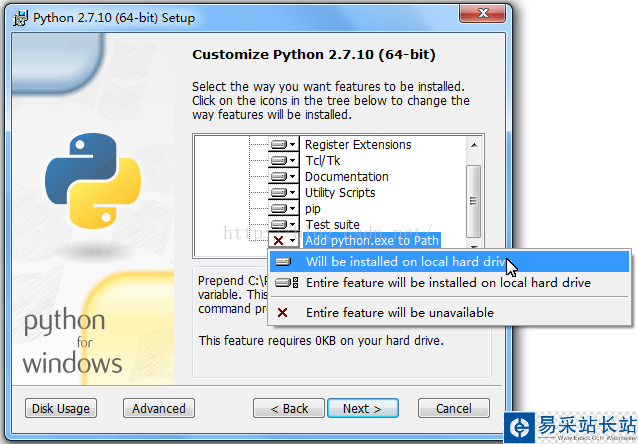
Task: Open the dropdown arrow for Utility Scripts
Action: point(293,192)
